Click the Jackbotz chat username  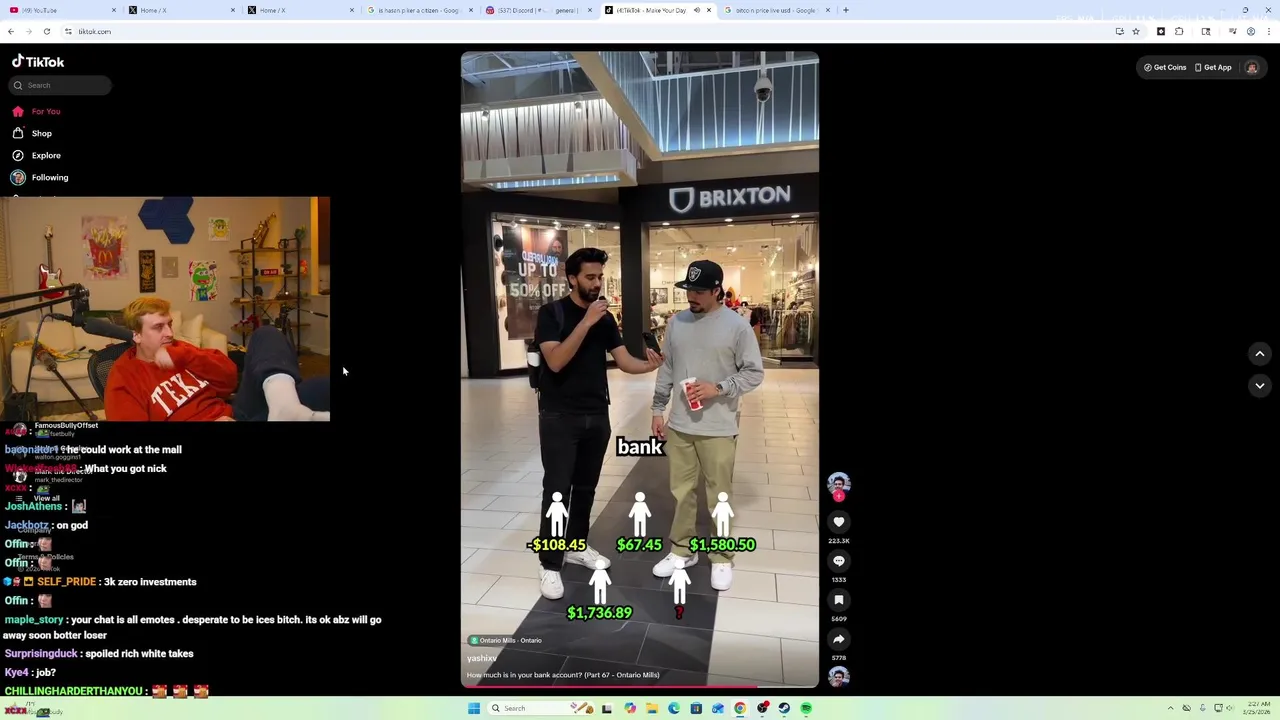[x=26, y=525]
